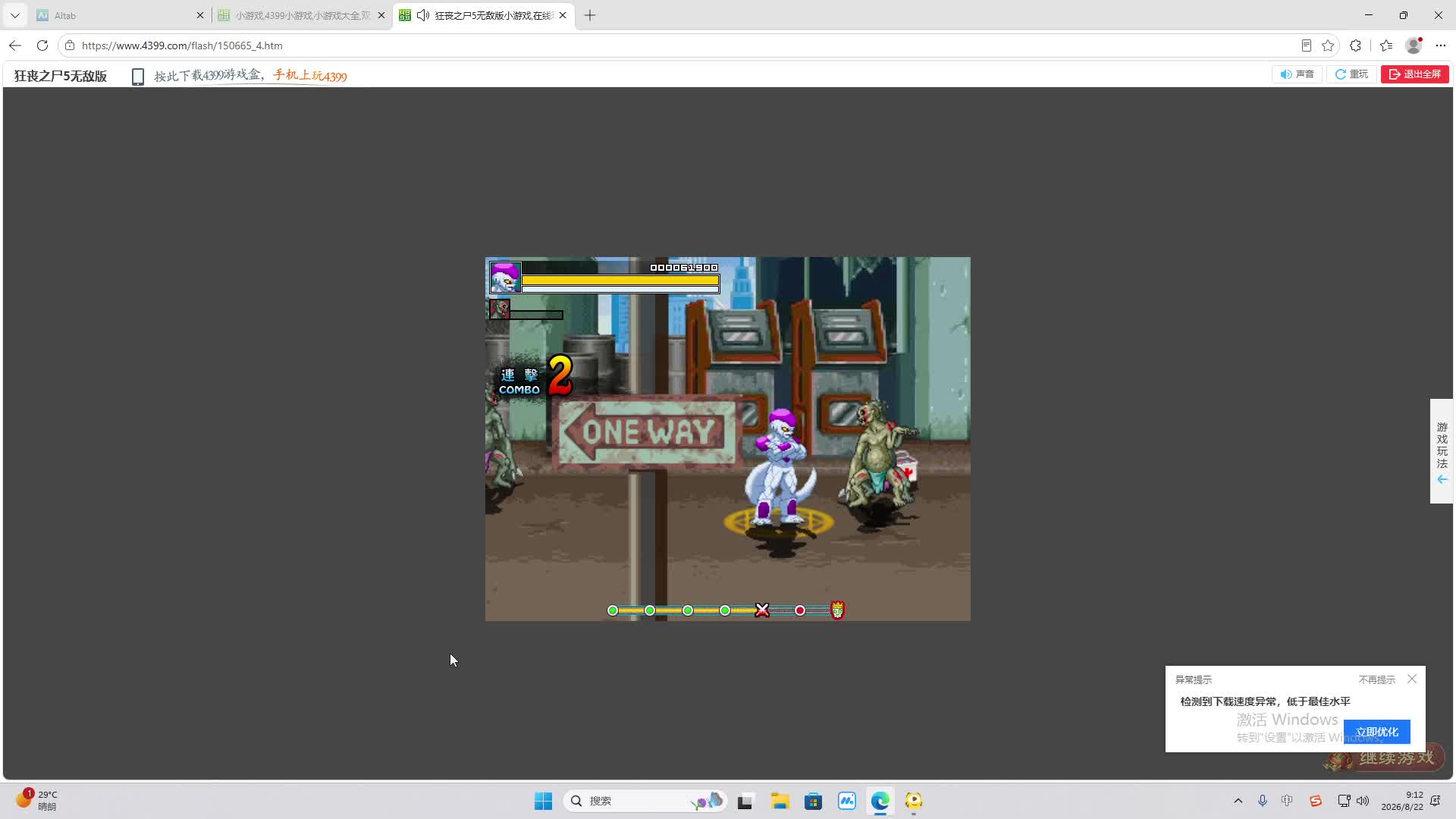
Task: Open the blue wave app on taskbar
Action: coord(846,801)
